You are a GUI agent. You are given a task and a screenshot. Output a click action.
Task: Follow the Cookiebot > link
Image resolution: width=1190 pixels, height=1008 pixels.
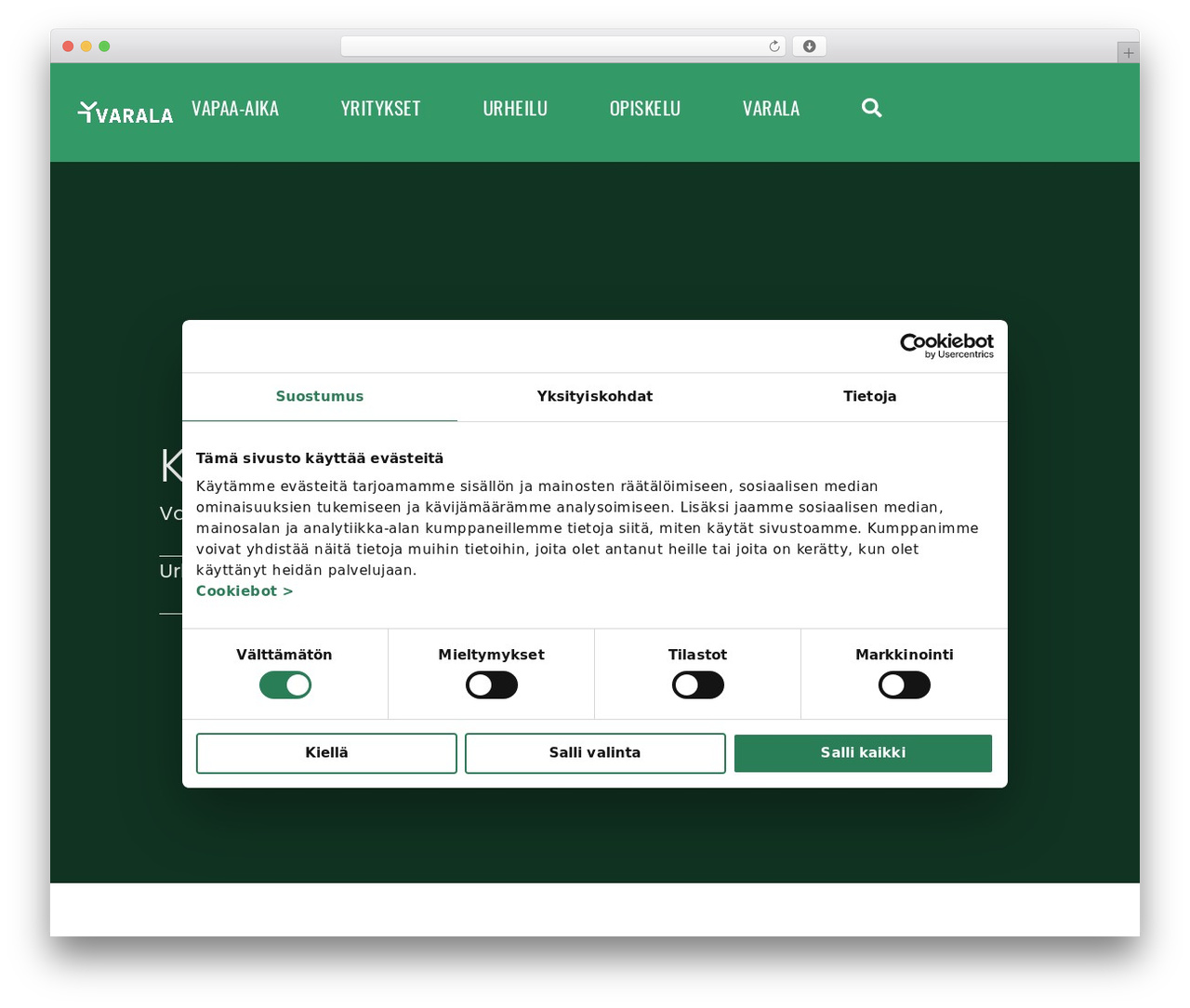pyautogui.click(x=245, y=591)
